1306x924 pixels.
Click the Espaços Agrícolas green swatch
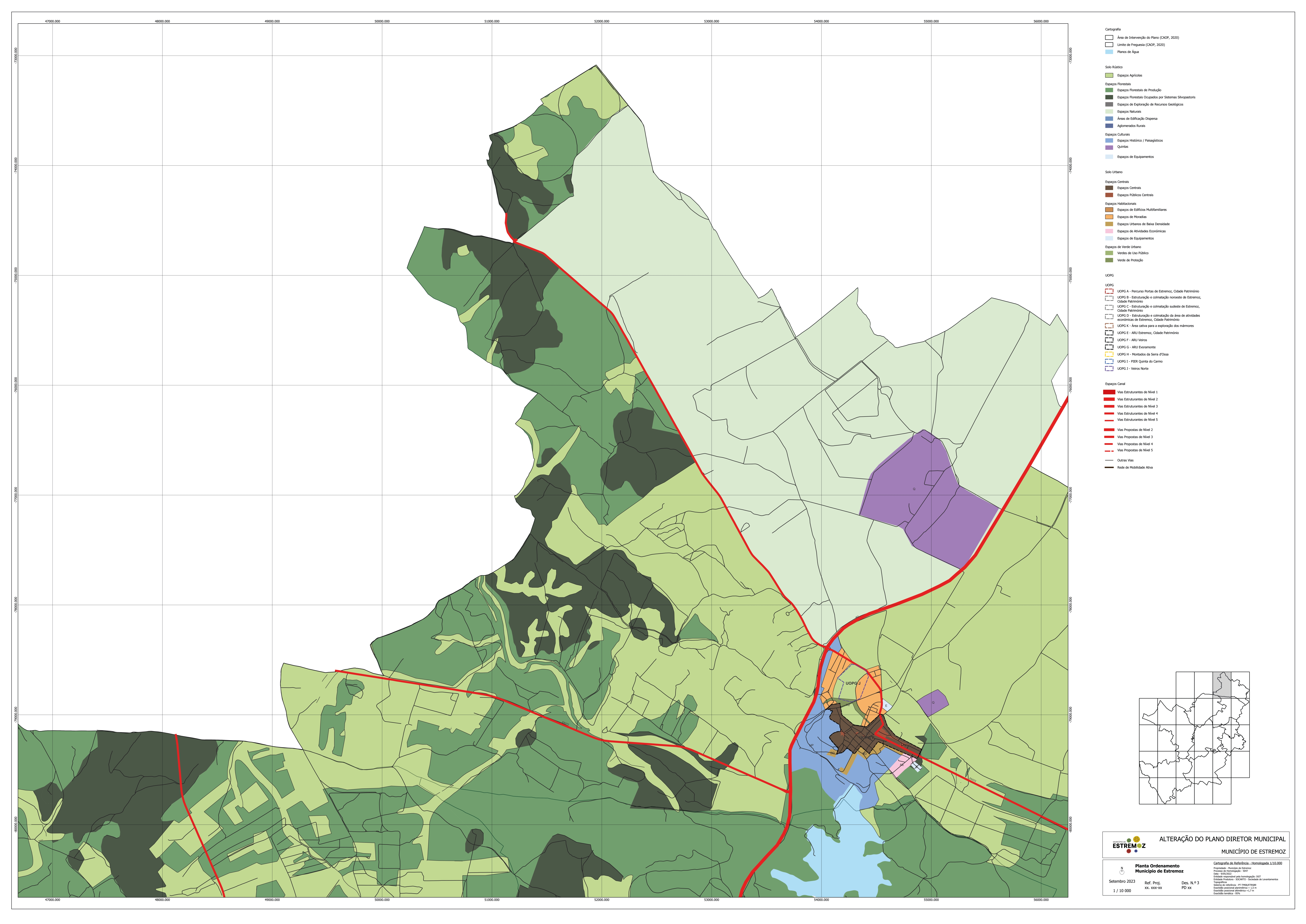[x=1109, y=75]
